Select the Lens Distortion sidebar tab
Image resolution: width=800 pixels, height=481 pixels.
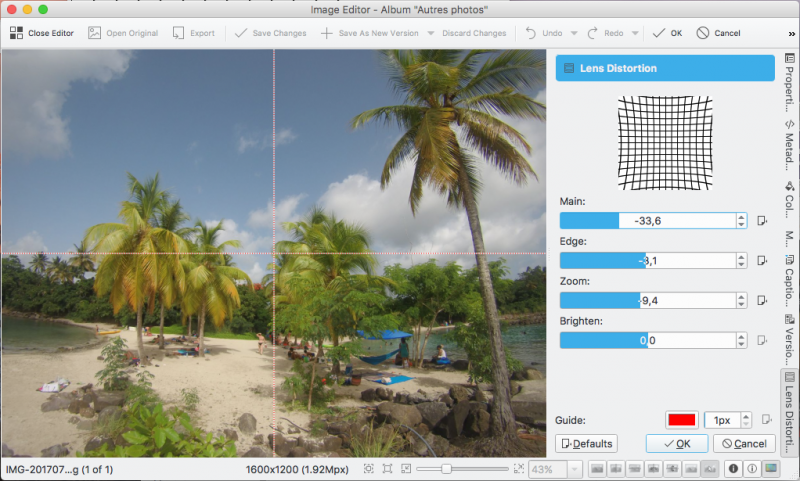pos(789,412)
